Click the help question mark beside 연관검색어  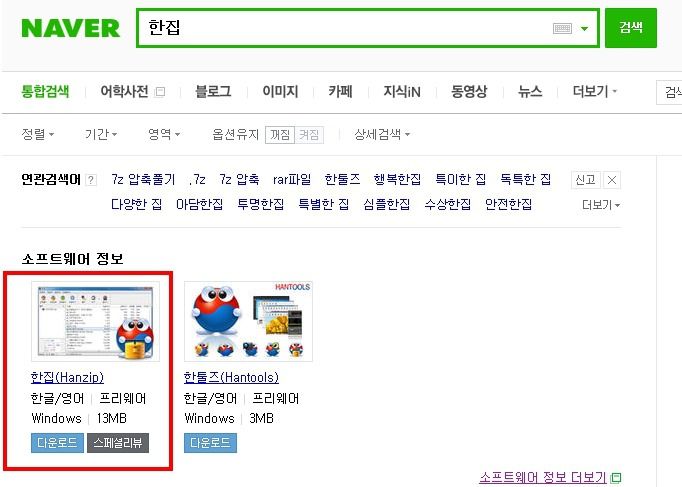[x=91, y=180]
